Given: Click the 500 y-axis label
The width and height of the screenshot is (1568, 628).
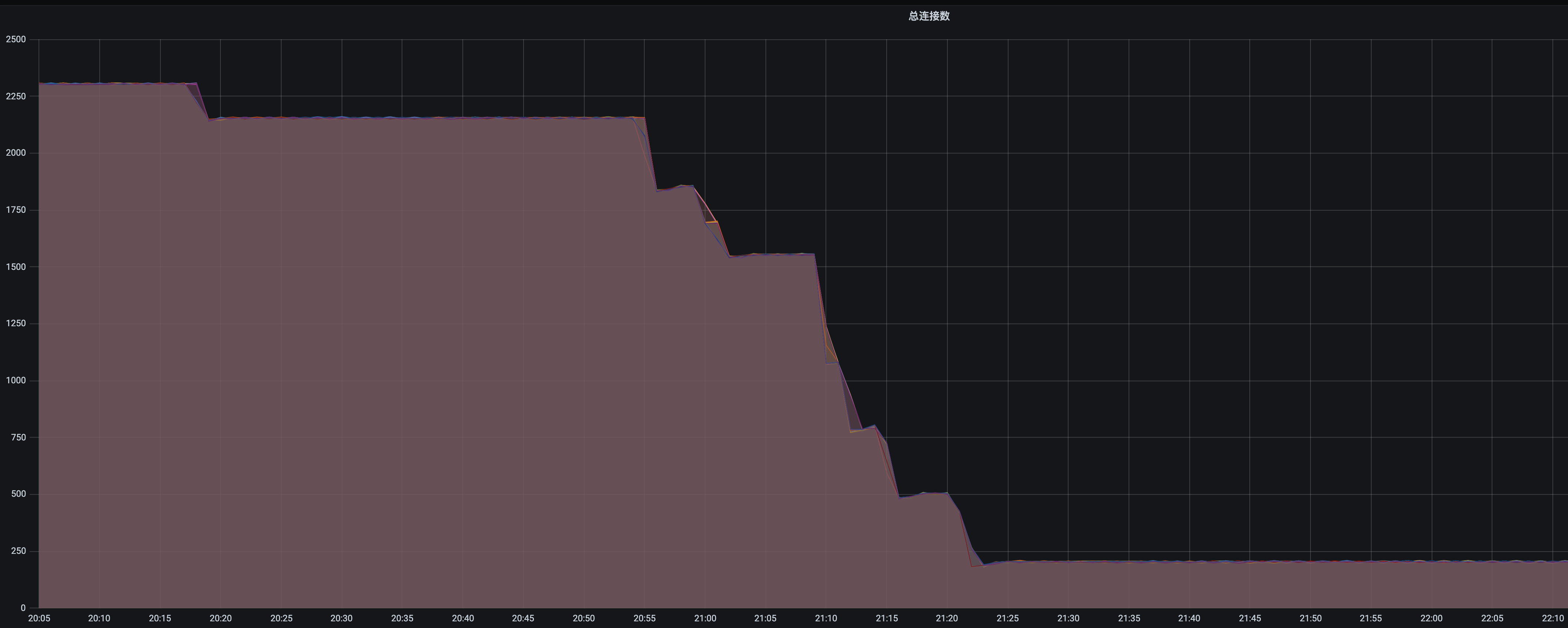Looking at the screenshot, I should click(18, 494).
